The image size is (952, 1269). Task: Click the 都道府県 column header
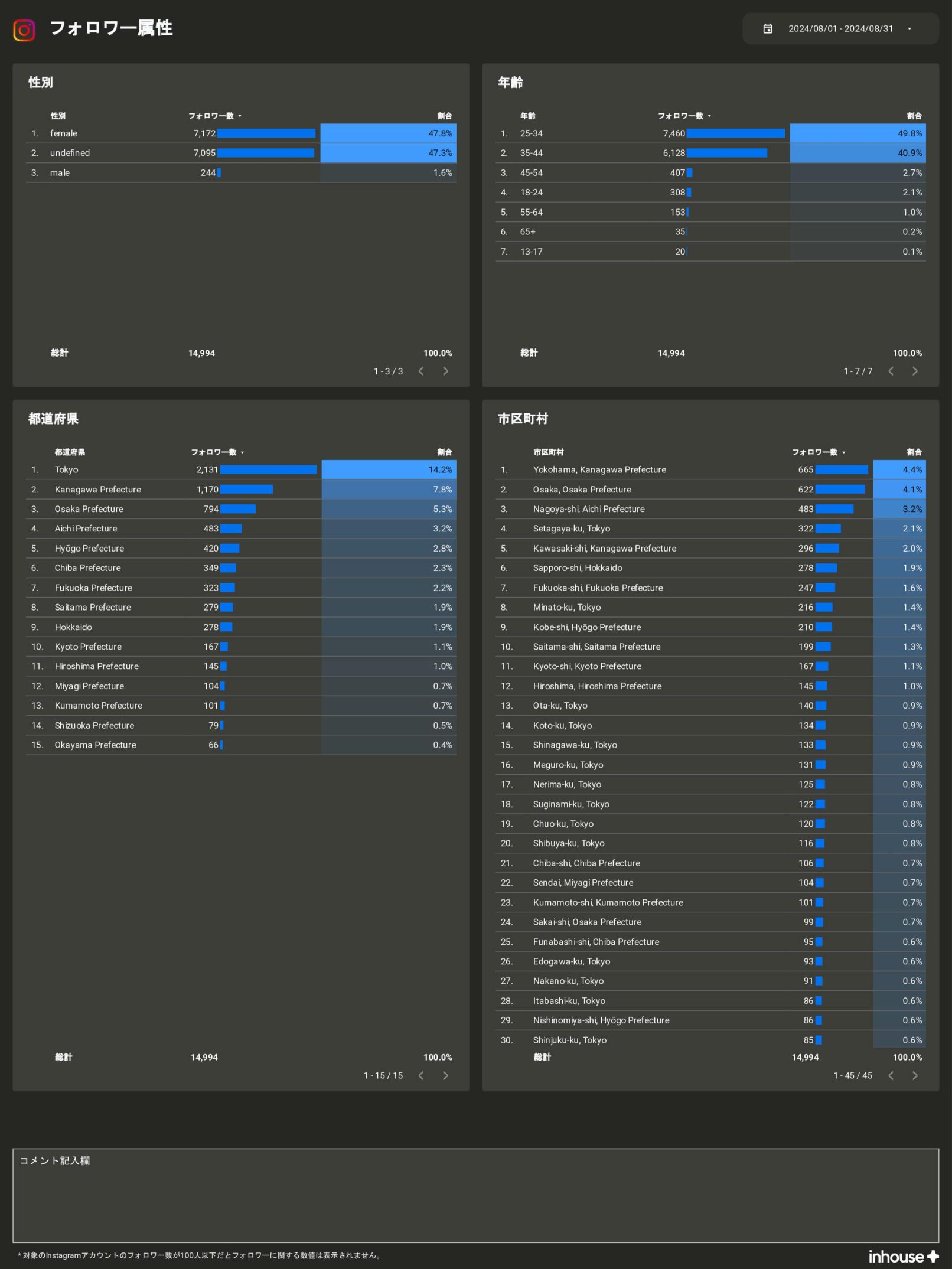tap(70, 452)
